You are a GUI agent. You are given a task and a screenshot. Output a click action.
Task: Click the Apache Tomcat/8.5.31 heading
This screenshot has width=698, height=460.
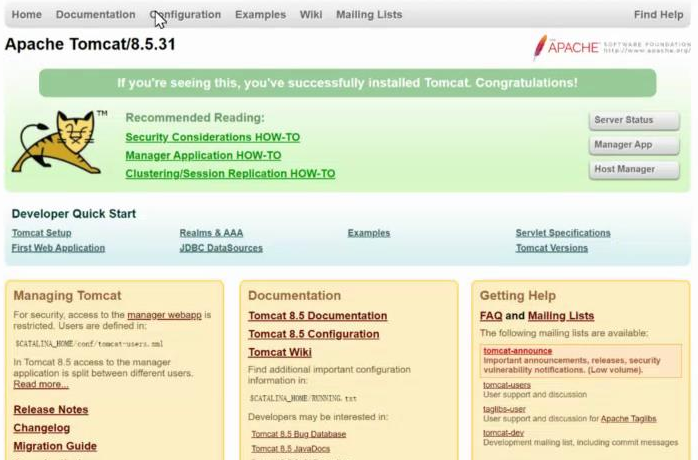(90, 44)
